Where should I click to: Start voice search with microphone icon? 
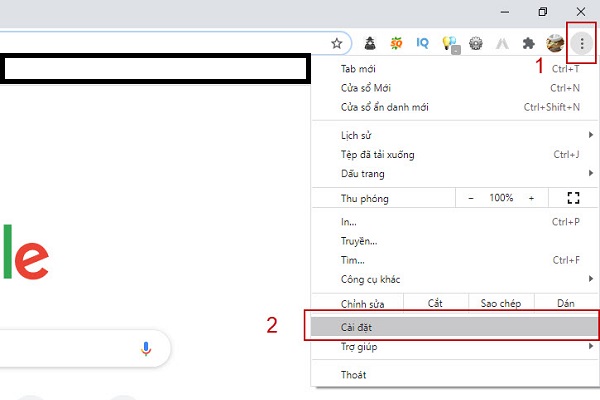146,348
